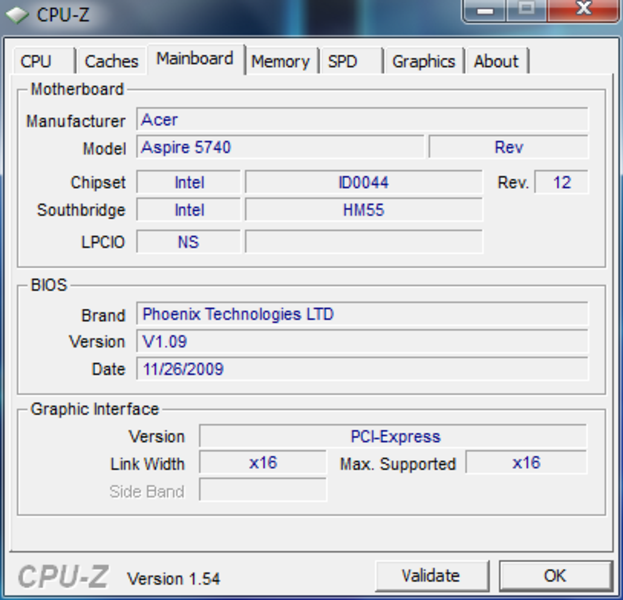Click Graphic Interface Version PCI-Express field
Screen dimensions: 623x600
coord(393,436)
